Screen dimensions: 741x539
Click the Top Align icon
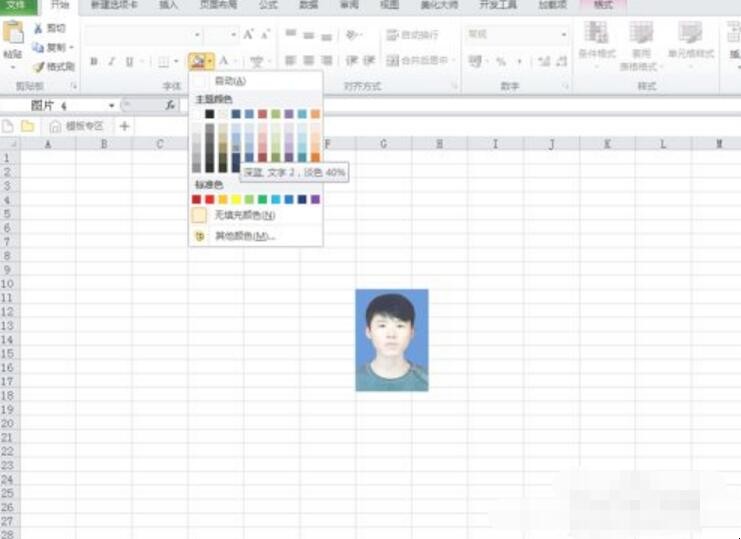[291, 34]
